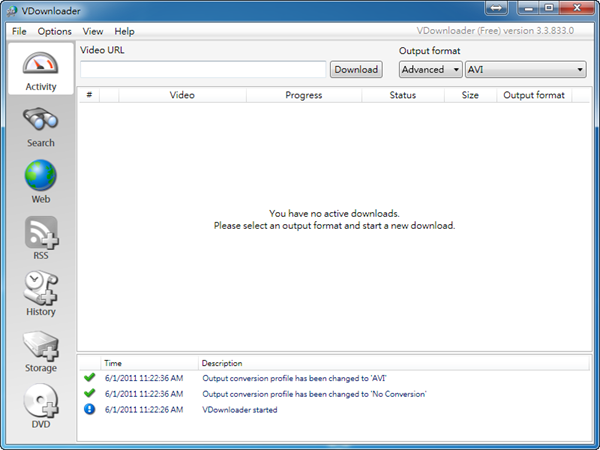Sort by the Status column header
The height and width of the screenshot is (450, 600).
click(403, 95)
